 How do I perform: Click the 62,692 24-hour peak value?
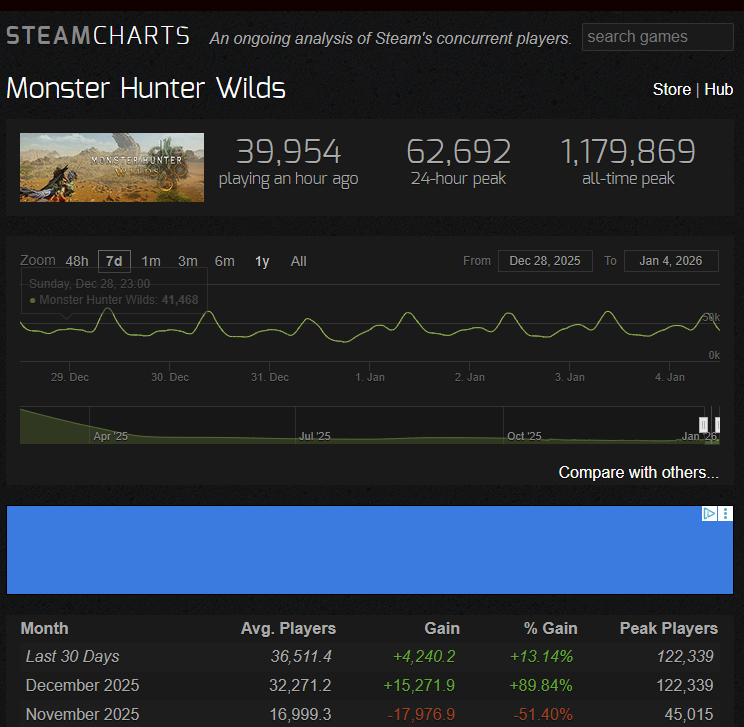tap(458, 152)
